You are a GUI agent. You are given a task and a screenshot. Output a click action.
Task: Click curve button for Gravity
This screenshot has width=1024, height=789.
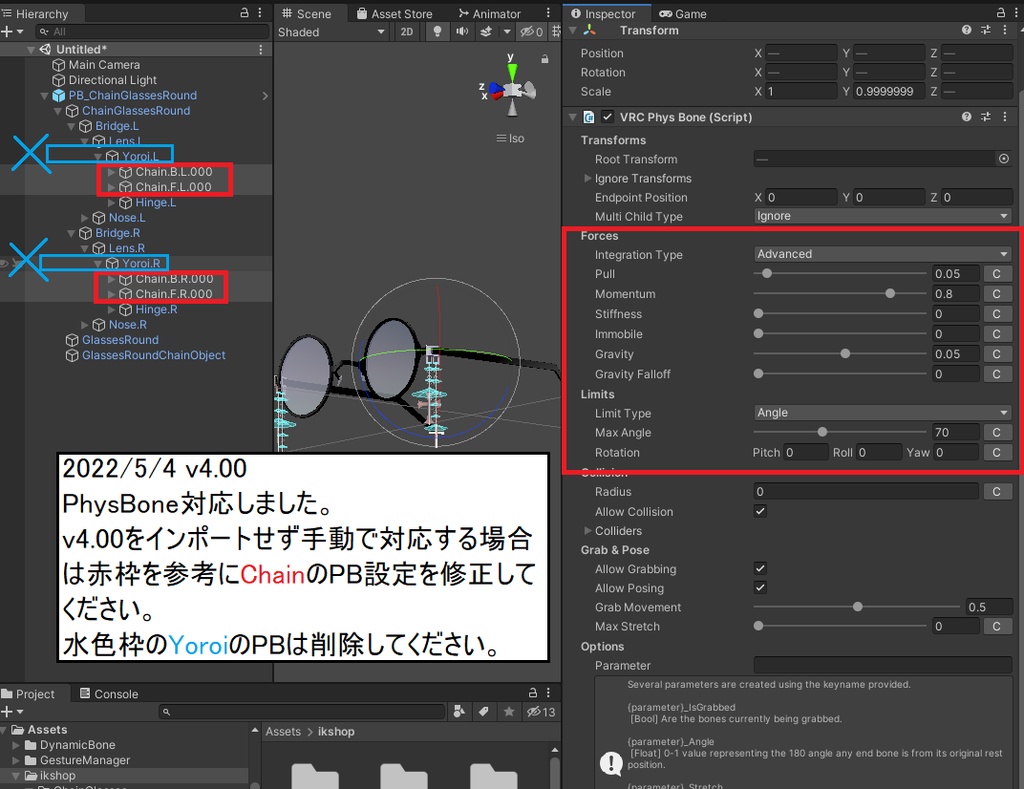(x=997, y=354)
